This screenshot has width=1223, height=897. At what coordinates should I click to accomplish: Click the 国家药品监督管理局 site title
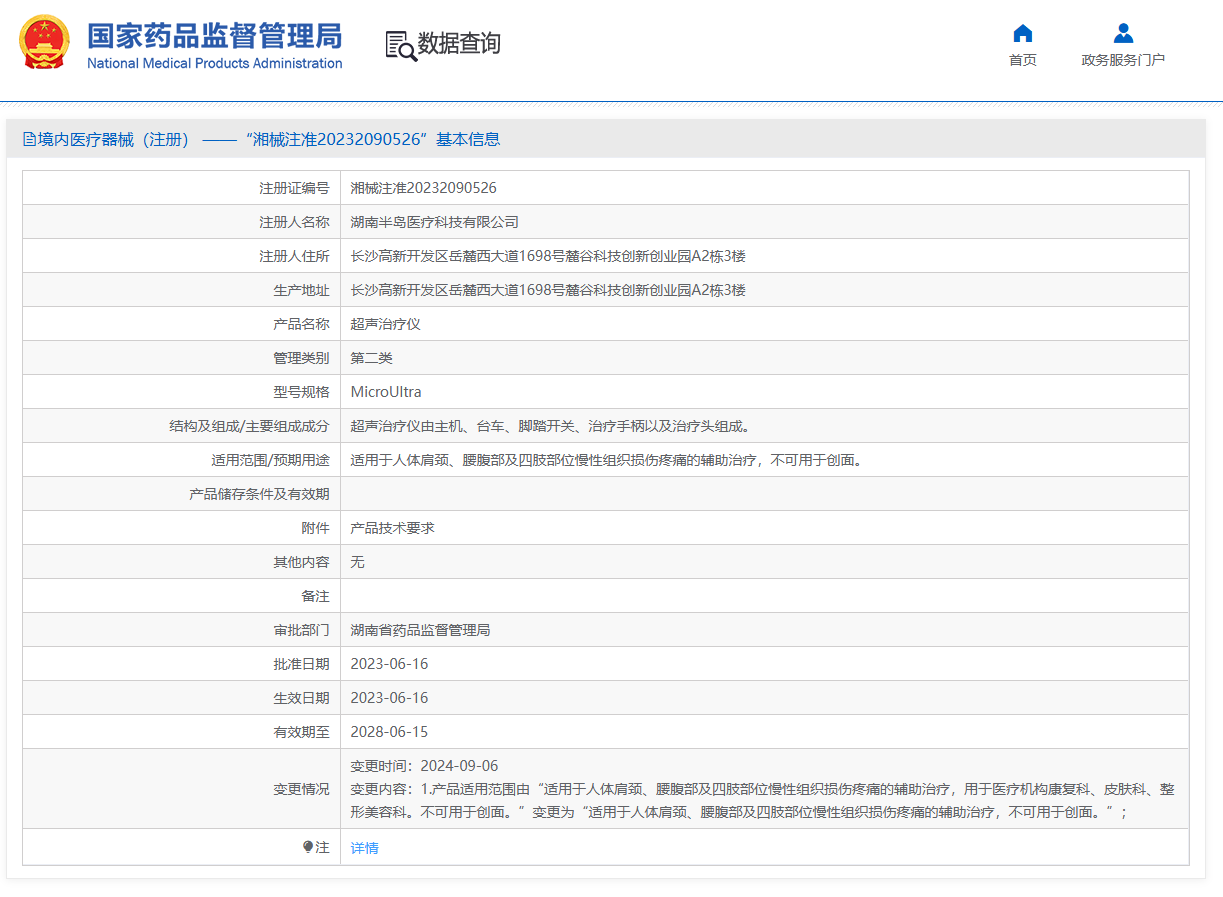tap(214, 36)
